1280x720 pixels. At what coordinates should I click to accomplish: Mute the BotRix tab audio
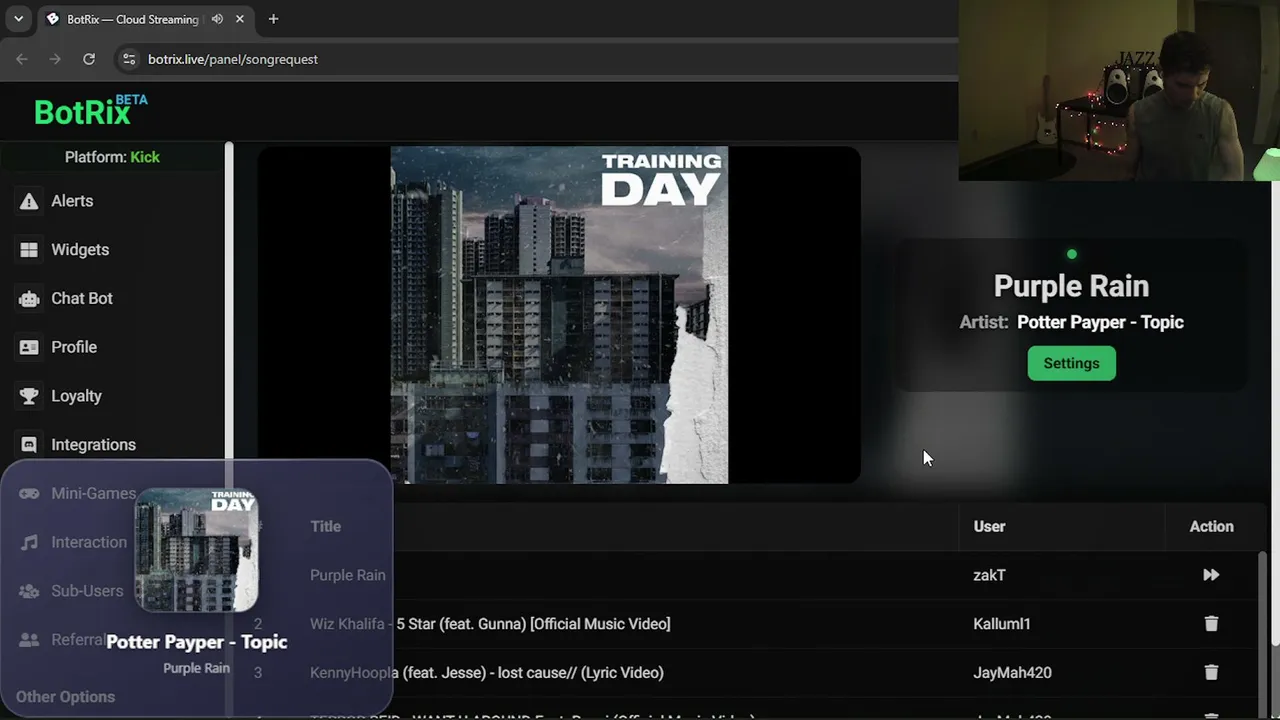coord(217,19)
